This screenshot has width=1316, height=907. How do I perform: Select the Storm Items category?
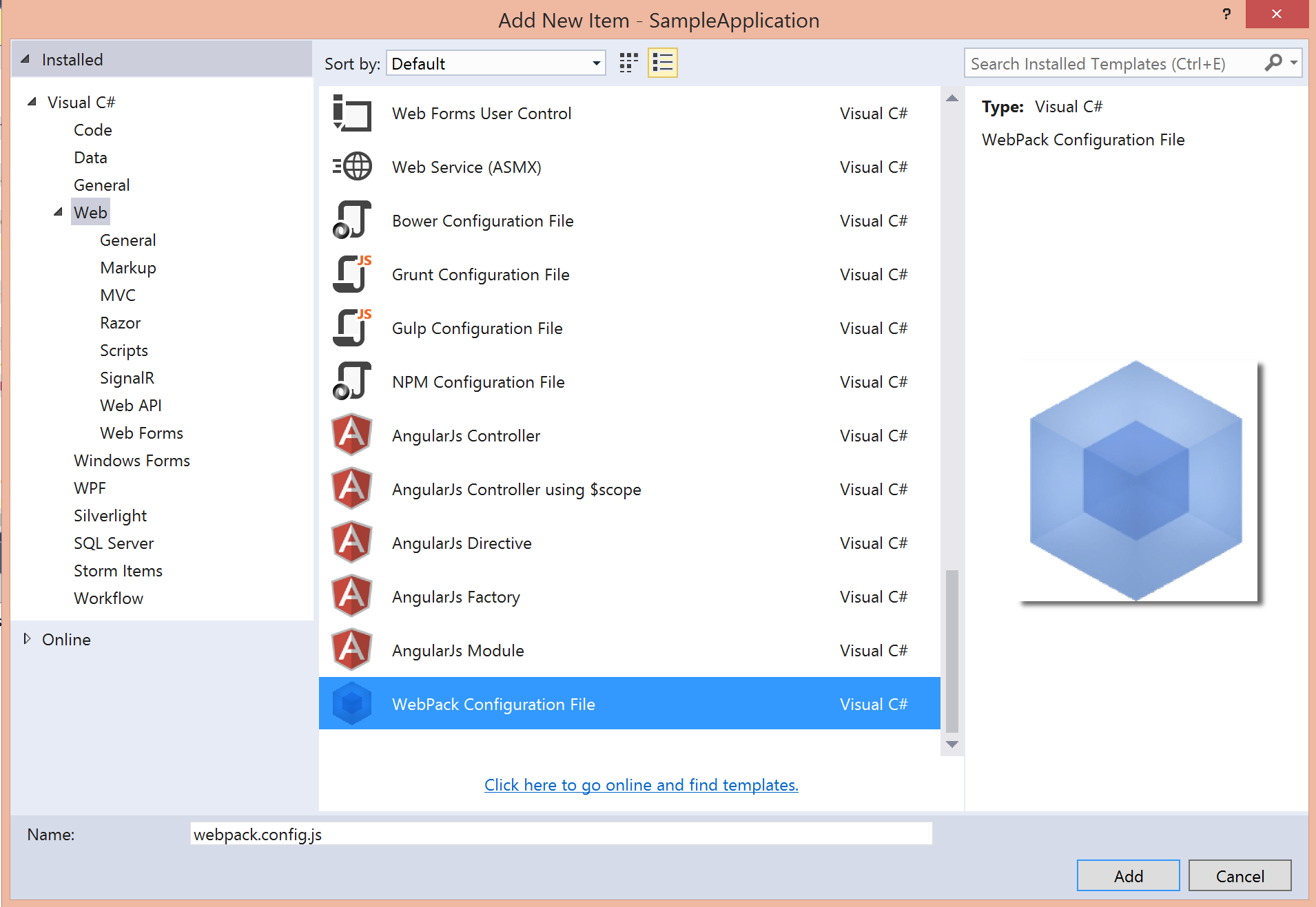[x=119, y=570]
